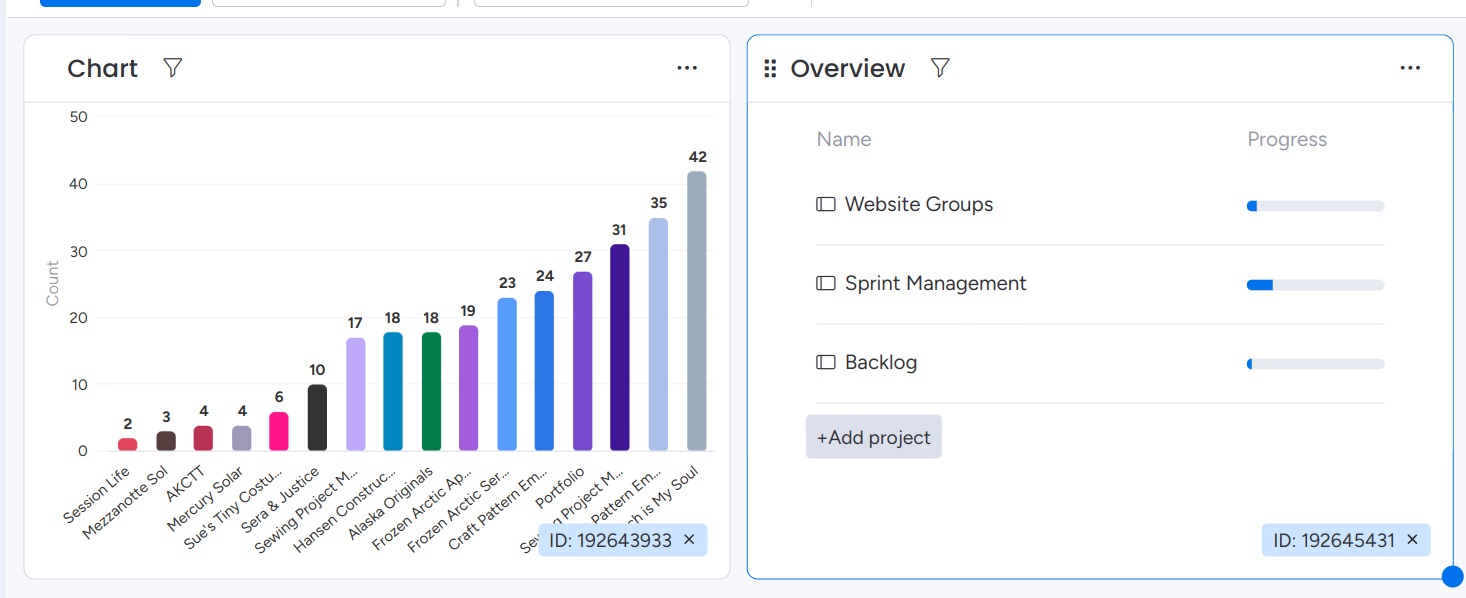Select the light blue bar with value 23
1466x598 pixels.
[x=507, y=374]
